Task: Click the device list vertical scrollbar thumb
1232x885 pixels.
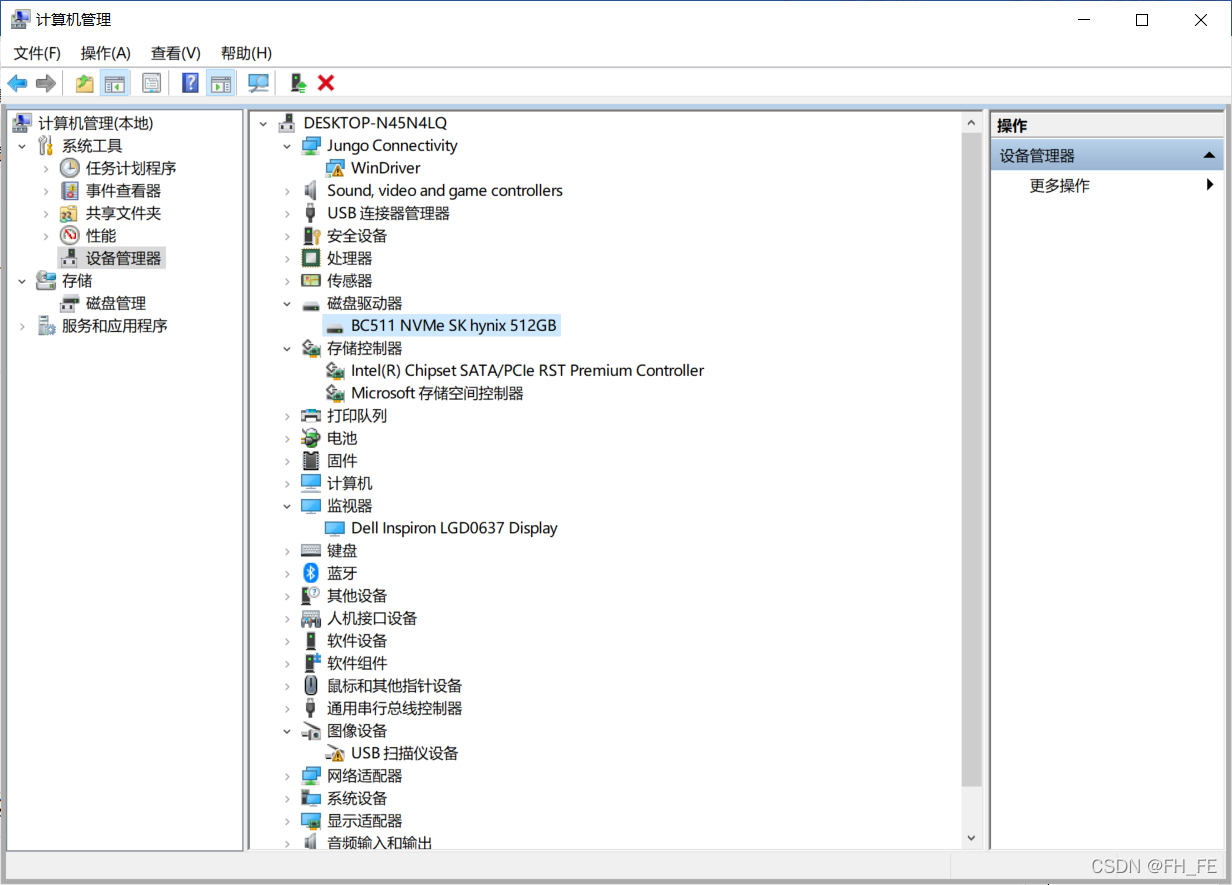Action: [x=971, y=458]
